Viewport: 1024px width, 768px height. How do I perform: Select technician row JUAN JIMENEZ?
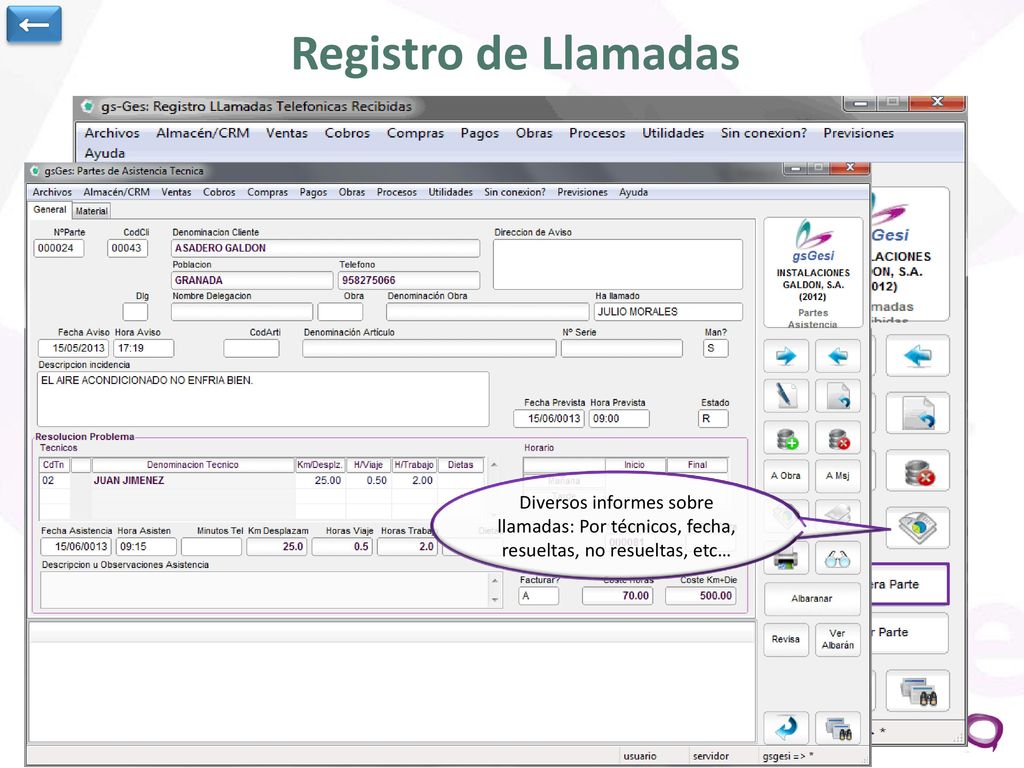261,480
